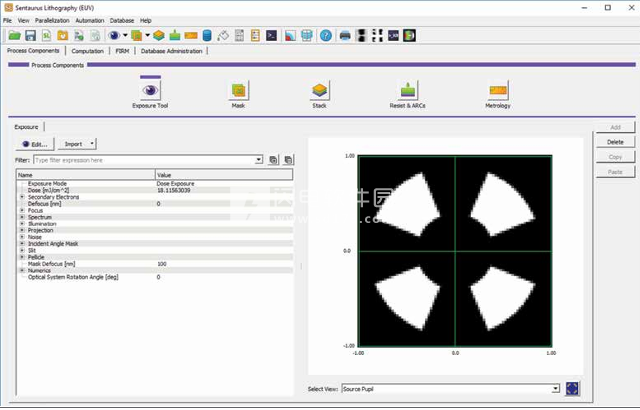This screenshot has width=640, height=410.
Task: Open dropdown arrow next to mask toolbar icon
Action: click(147, 35)
